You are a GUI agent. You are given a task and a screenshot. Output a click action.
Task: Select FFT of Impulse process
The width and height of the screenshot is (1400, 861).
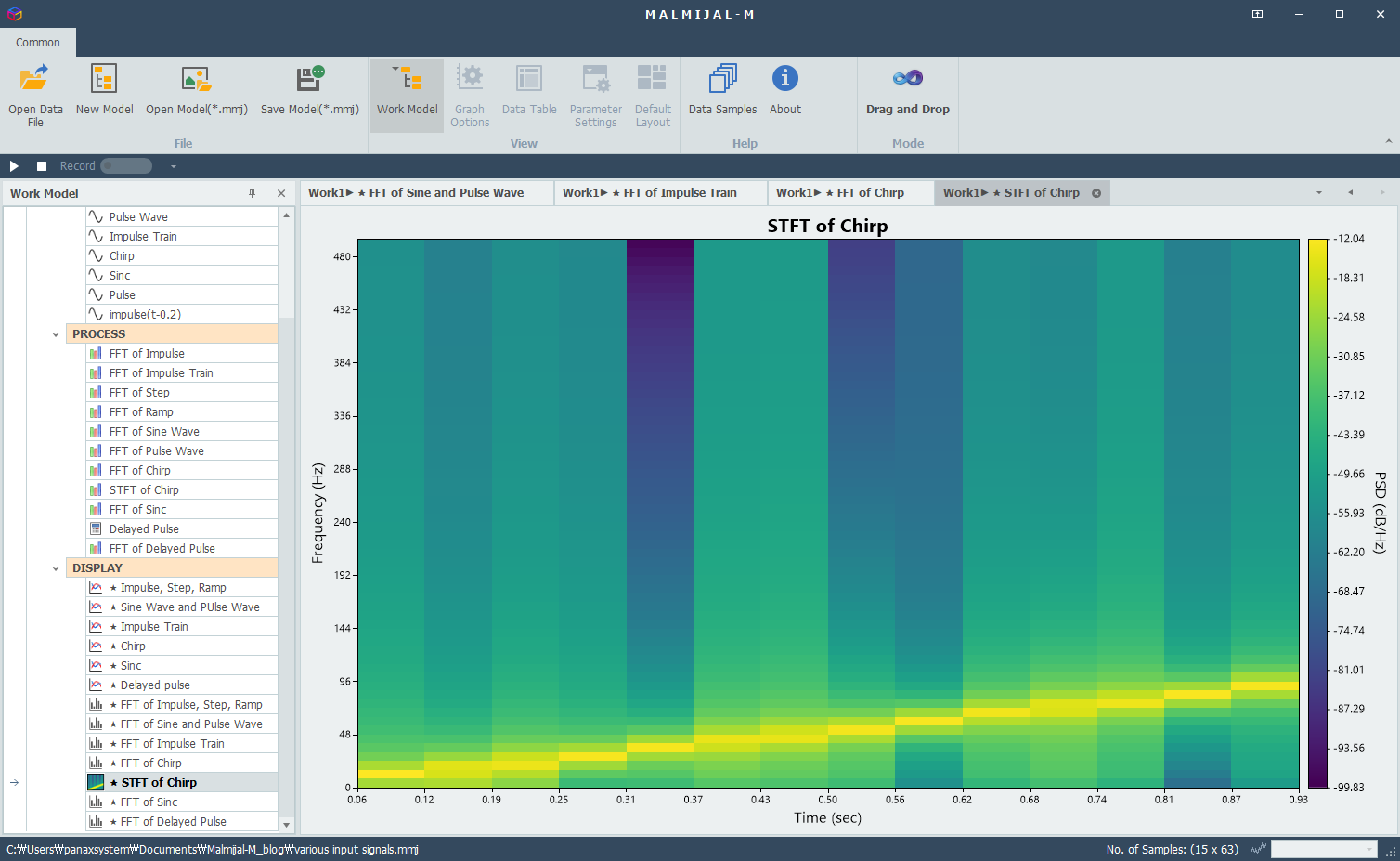pyautogui.click(x=182, y=354)
